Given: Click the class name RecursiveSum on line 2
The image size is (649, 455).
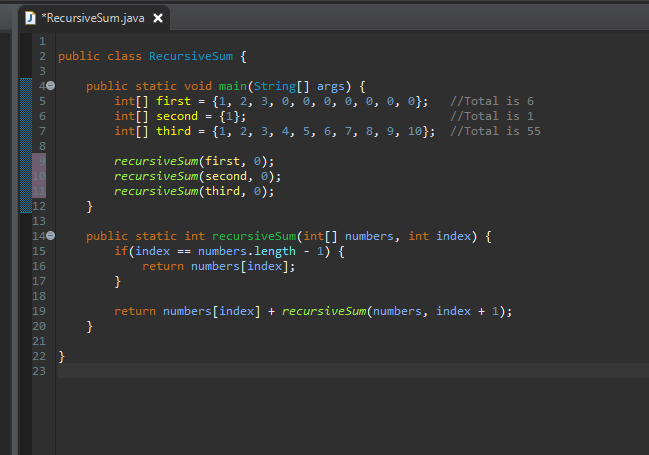Looking at the screenshot, I should coord(191,56).
